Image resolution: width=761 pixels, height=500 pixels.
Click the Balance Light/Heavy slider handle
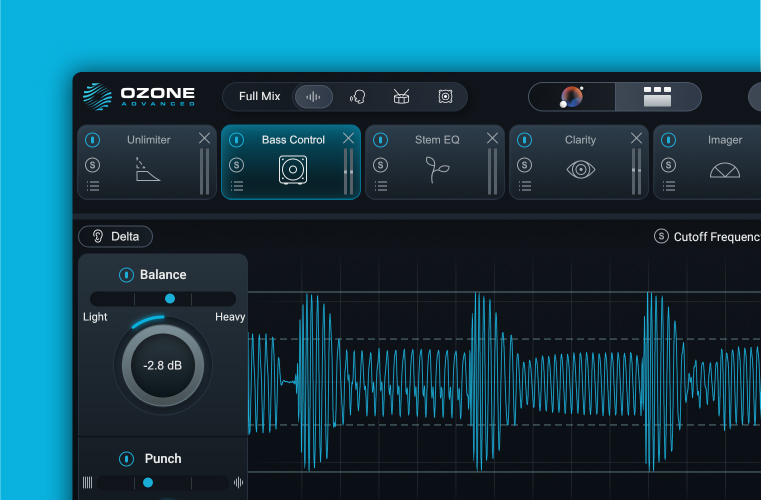pos(170,299)
